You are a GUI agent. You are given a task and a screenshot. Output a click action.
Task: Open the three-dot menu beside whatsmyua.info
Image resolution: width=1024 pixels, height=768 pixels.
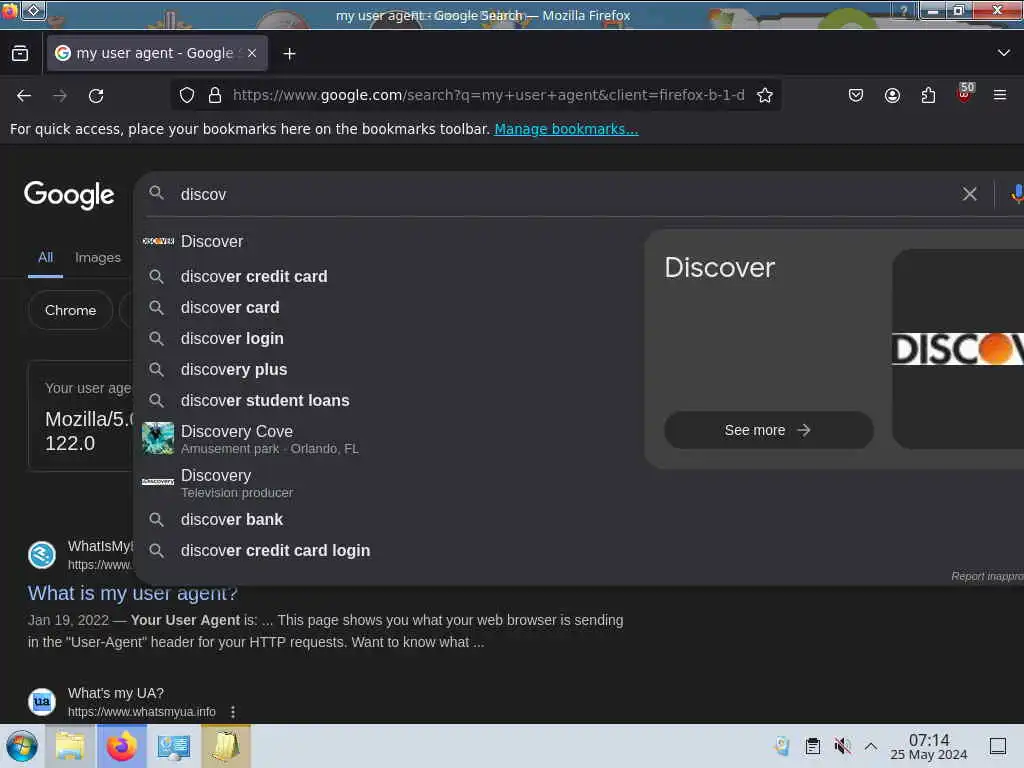[x=233, y=712]
